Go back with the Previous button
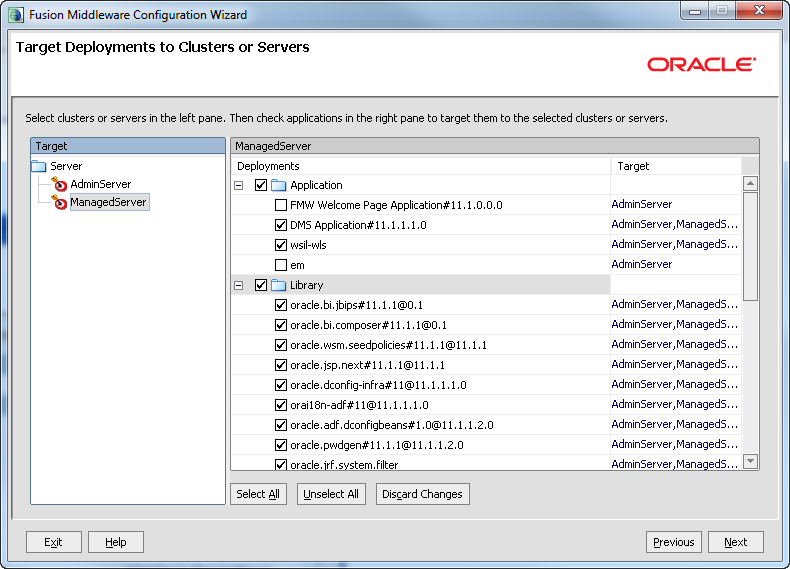Image resolution: width=790 pixels, height=569 pixels. click(674, 542)
